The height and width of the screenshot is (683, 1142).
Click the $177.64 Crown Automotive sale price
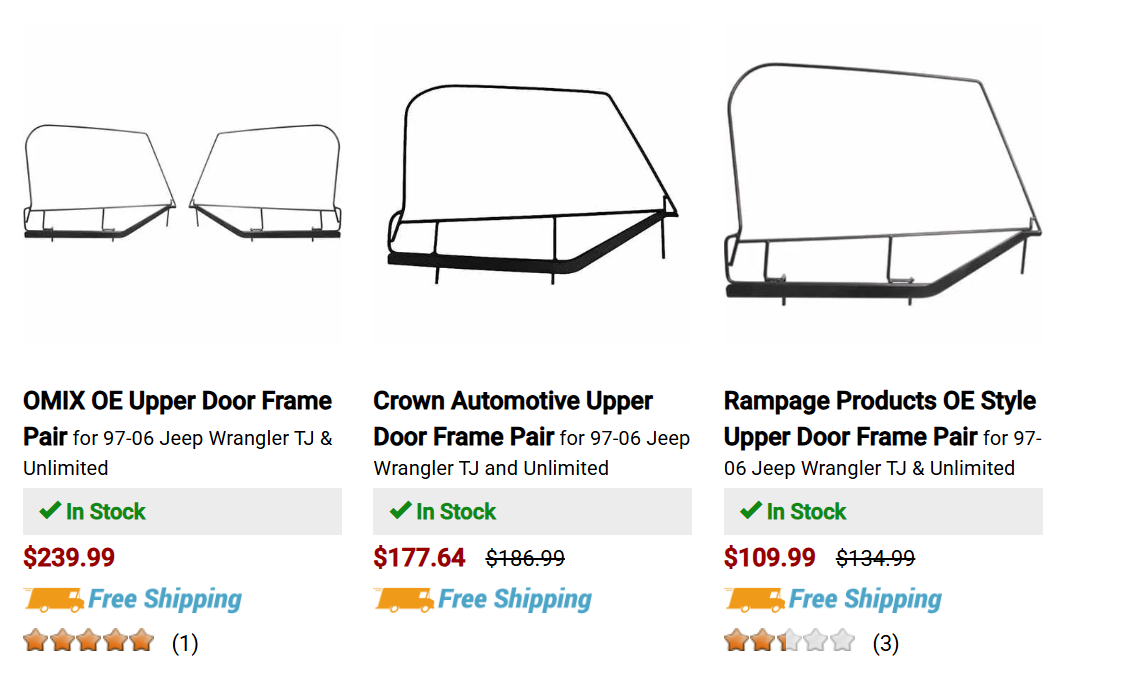(x=419, y=557)
